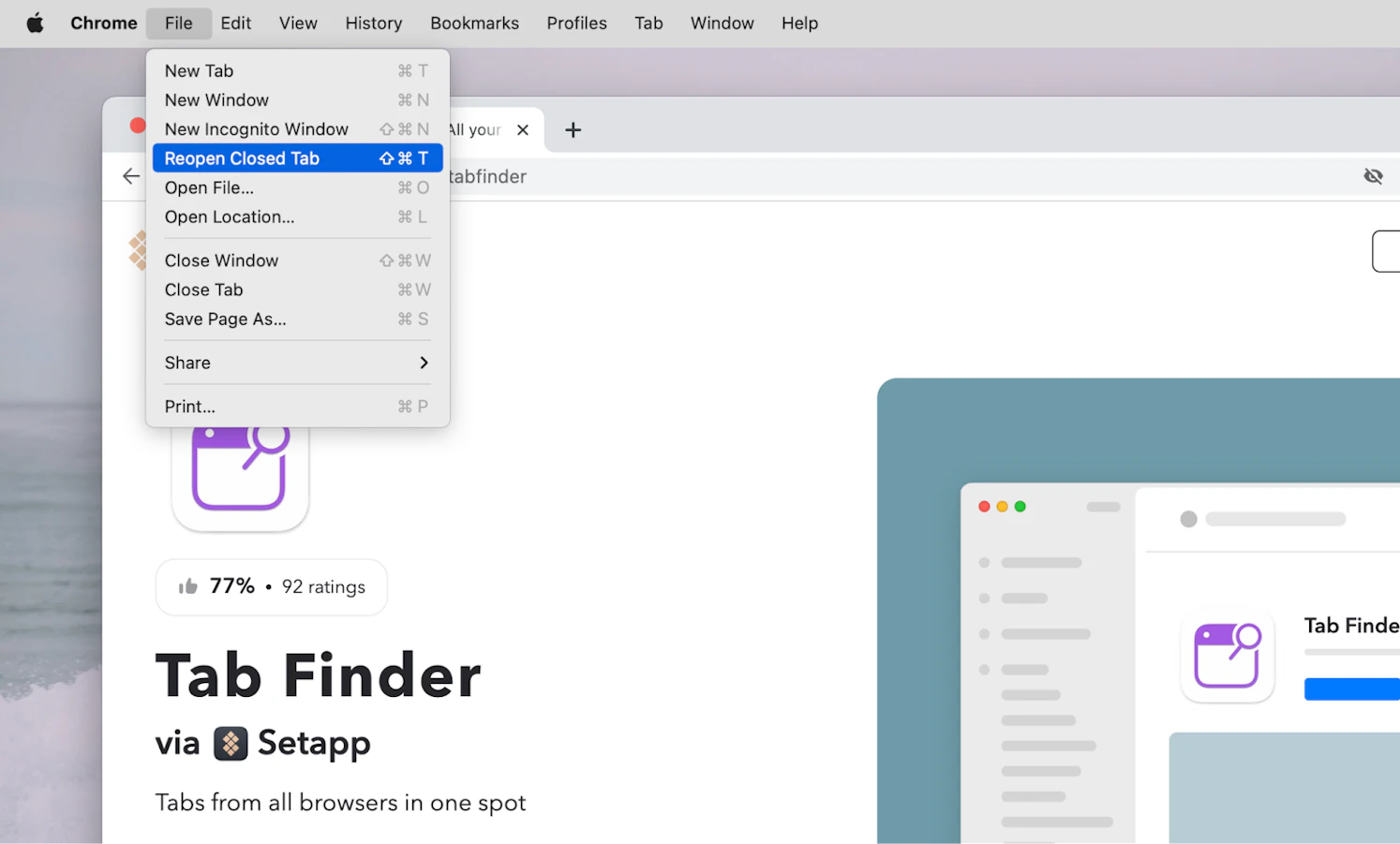Image resolution: width=1400 pixels, height=844 pixels.
Task: Open the Help menu
Action: pyautogui.click(x=800, y=22)
